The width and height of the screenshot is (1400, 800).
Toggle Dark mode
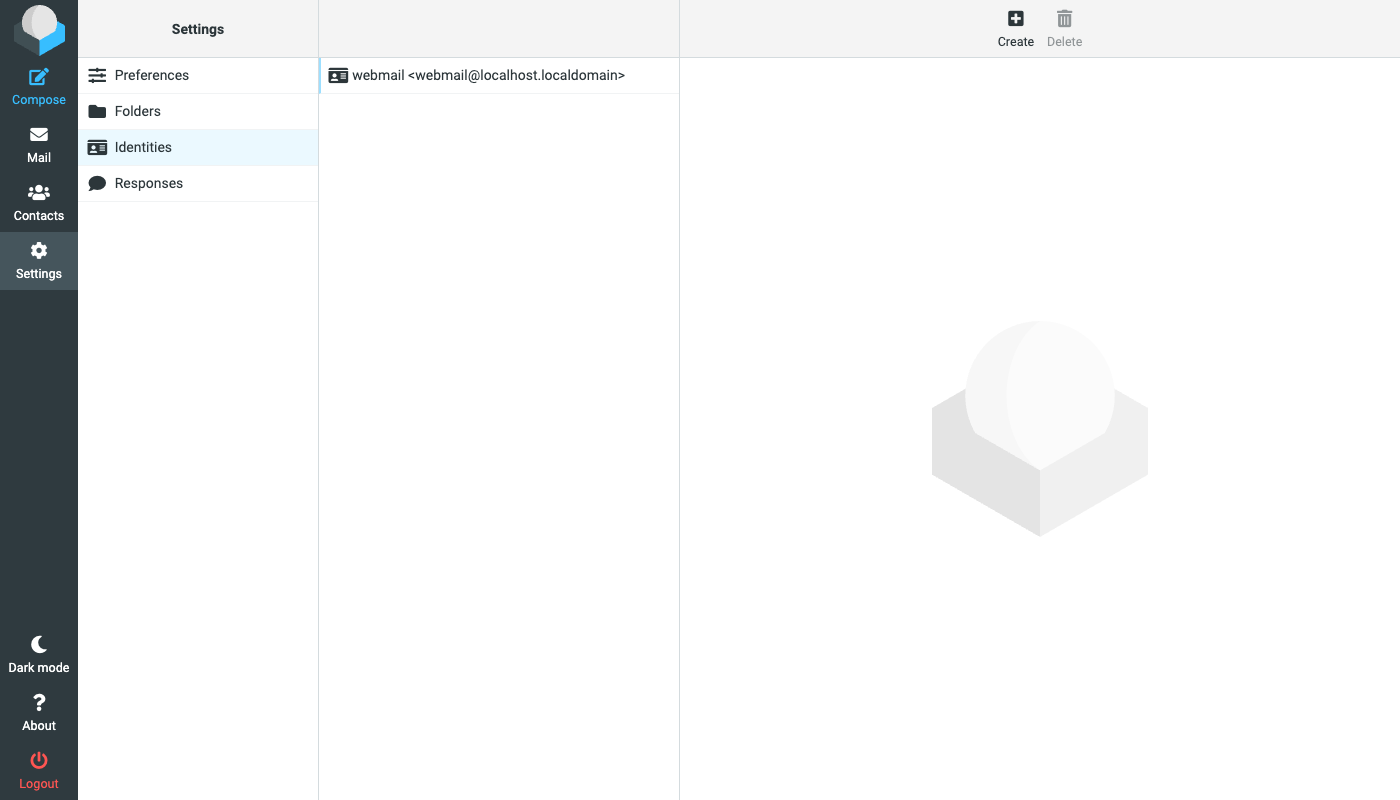[39, 655]
